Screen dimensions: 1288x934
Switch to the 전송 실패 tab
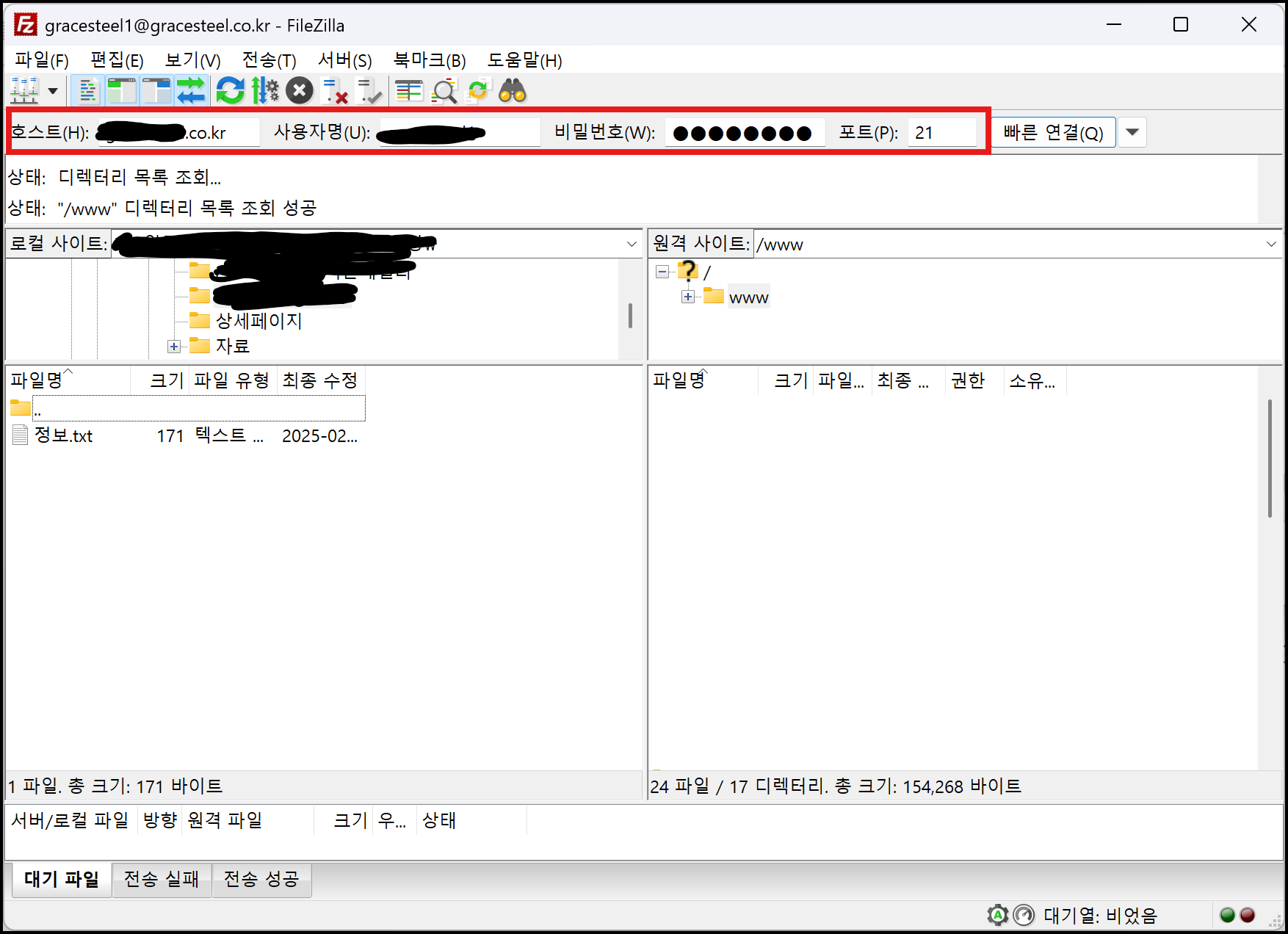pos(161,880)
